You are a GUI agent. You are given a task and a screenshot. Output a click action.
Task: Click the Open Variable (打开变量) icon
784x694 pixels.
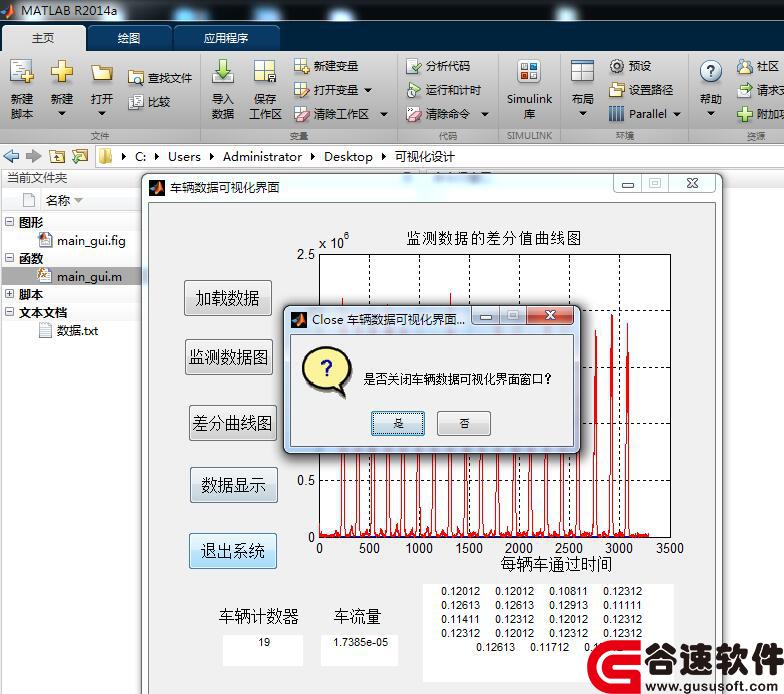point(302,90)
